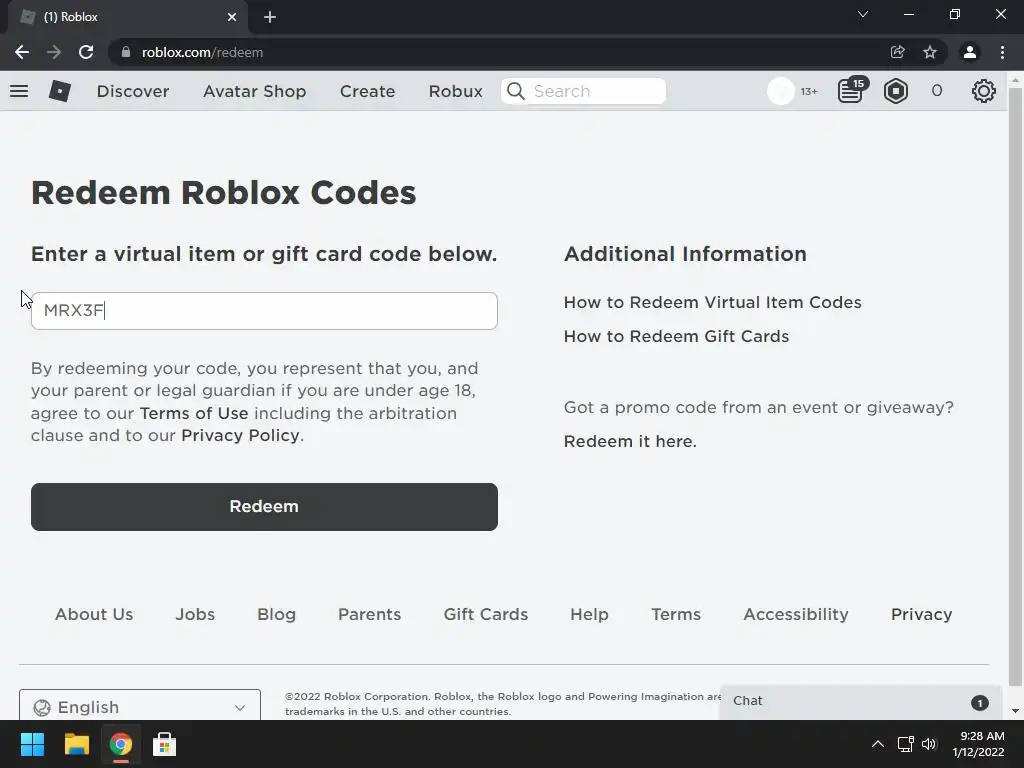Open Help footer link
The width and height of the screenshot is (1024, 768).
[589, 615]
